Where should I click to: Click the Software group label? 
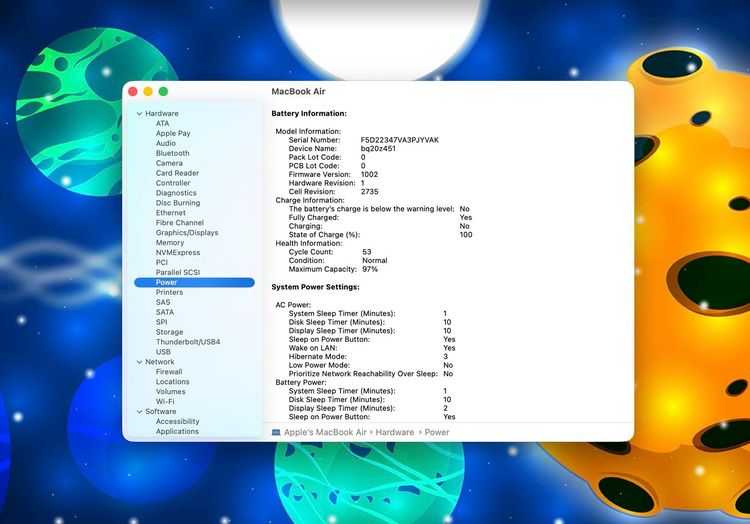point(161,412)
